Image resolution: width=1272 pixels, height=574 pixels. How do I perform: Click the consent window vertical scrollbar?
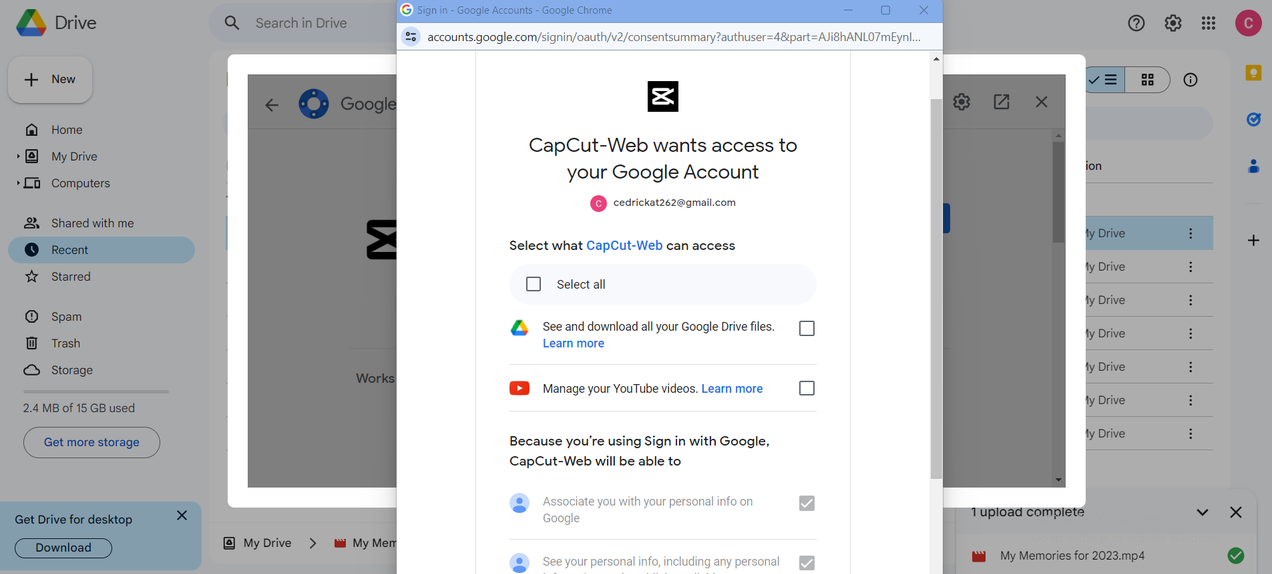(936, 288)
